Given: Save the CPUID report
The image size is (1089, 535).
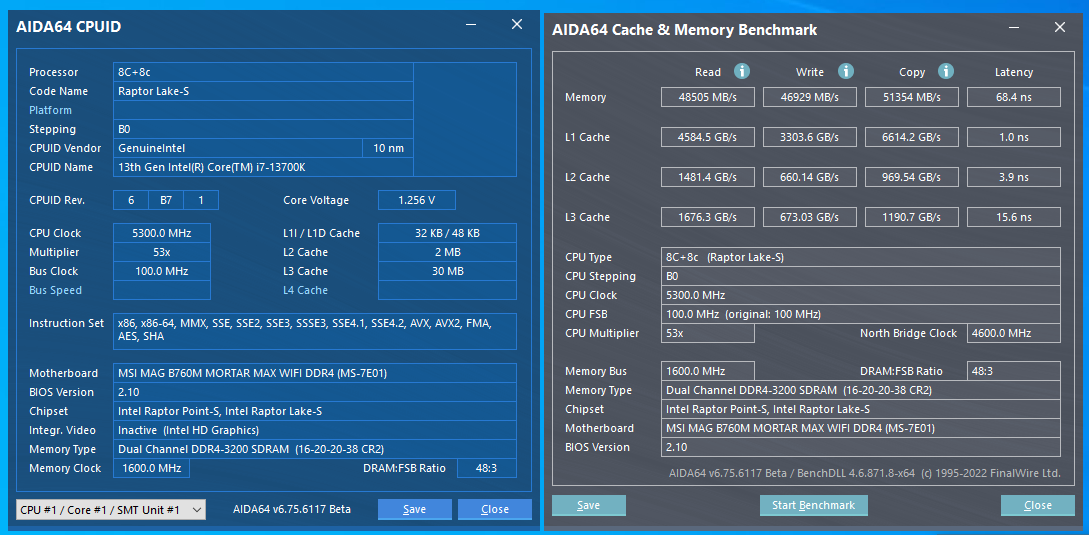Looking at the screenshot, I should click(415, 509).
